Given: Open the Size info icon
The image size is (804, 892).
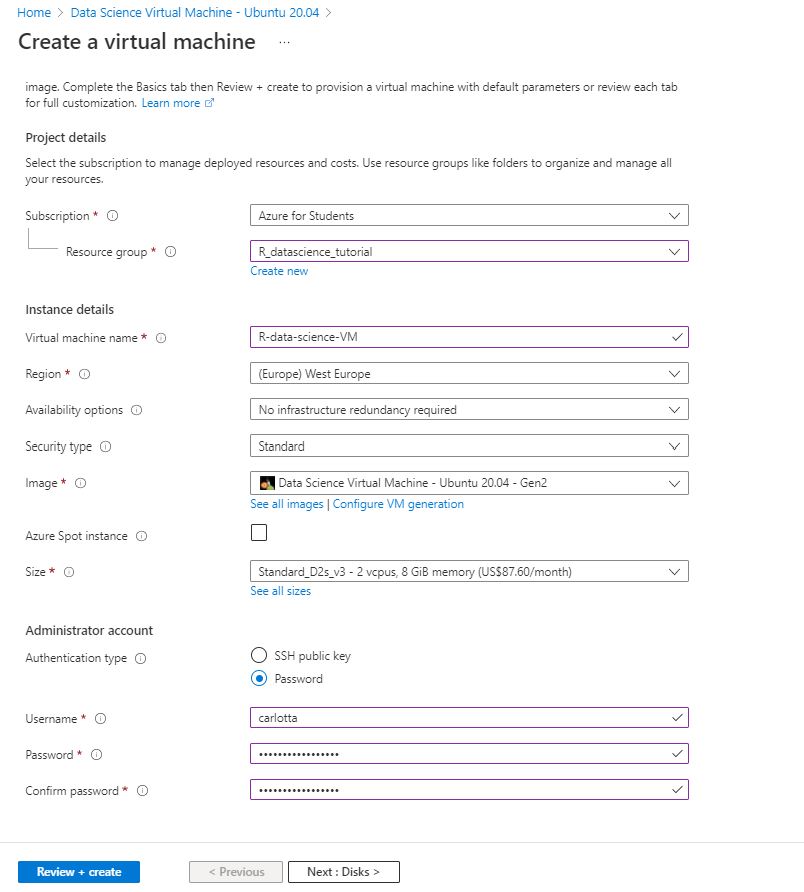Looking at the screenshot, I should [69, 572].
